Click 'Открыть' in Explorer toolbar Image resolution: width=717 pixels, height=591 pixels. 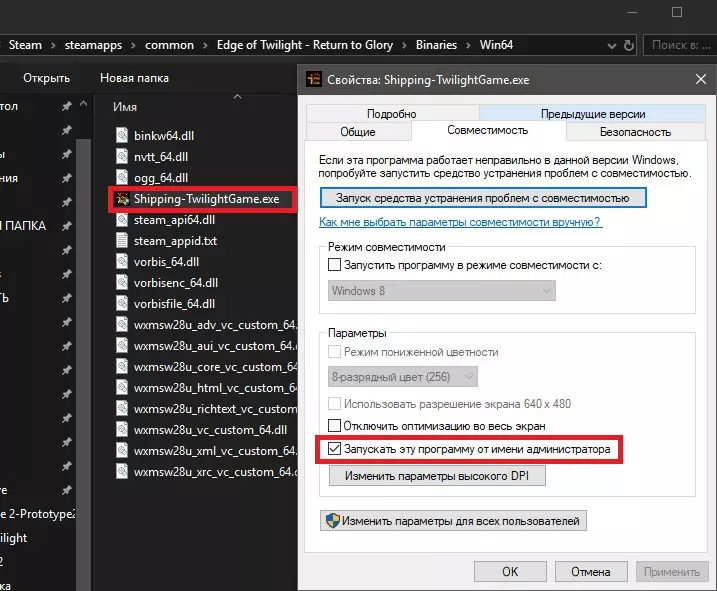click(47, 78)
